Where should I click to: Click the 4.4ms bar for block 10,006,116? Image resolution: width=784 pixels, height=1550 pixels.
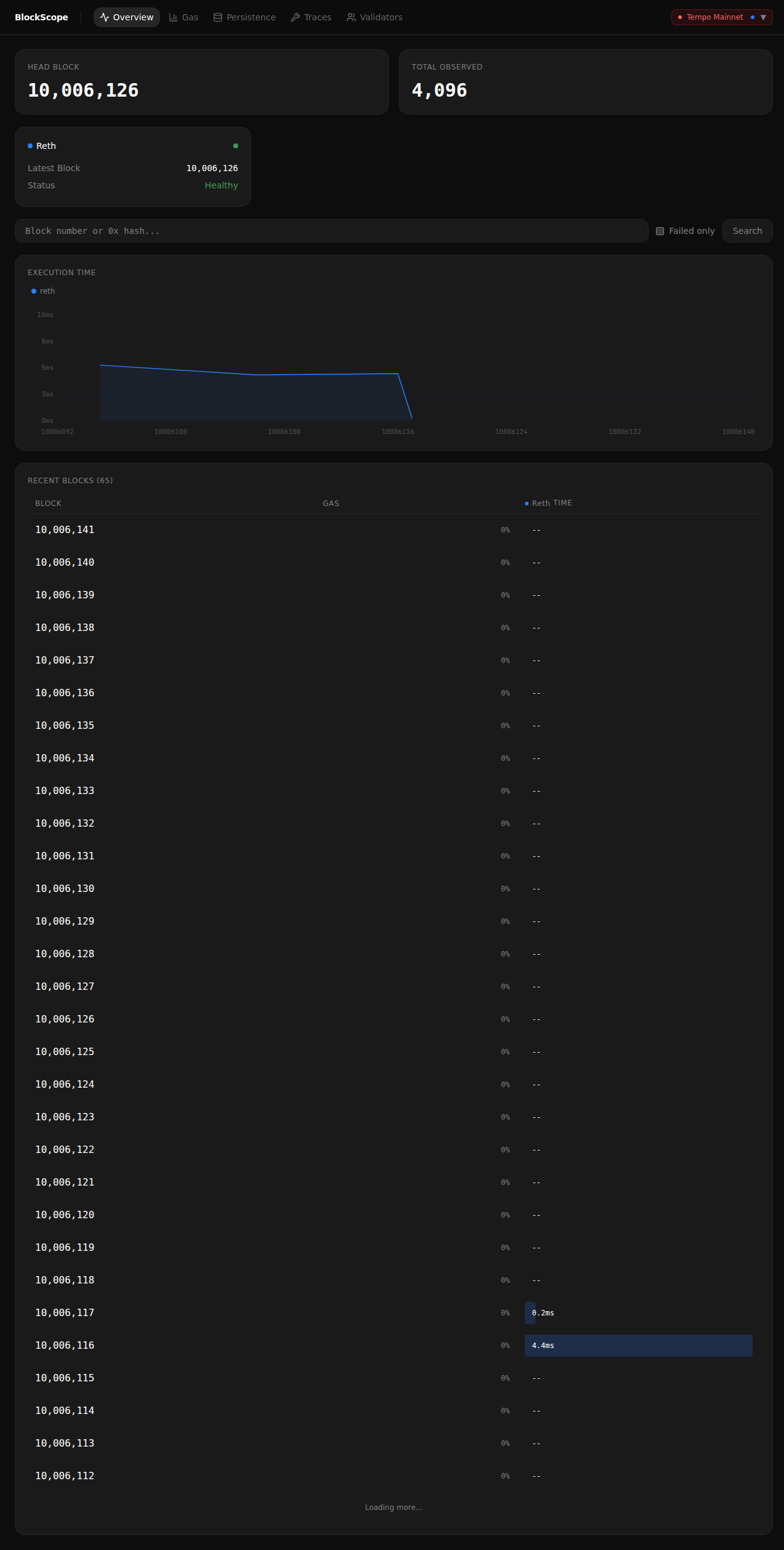coord(638,1346)
